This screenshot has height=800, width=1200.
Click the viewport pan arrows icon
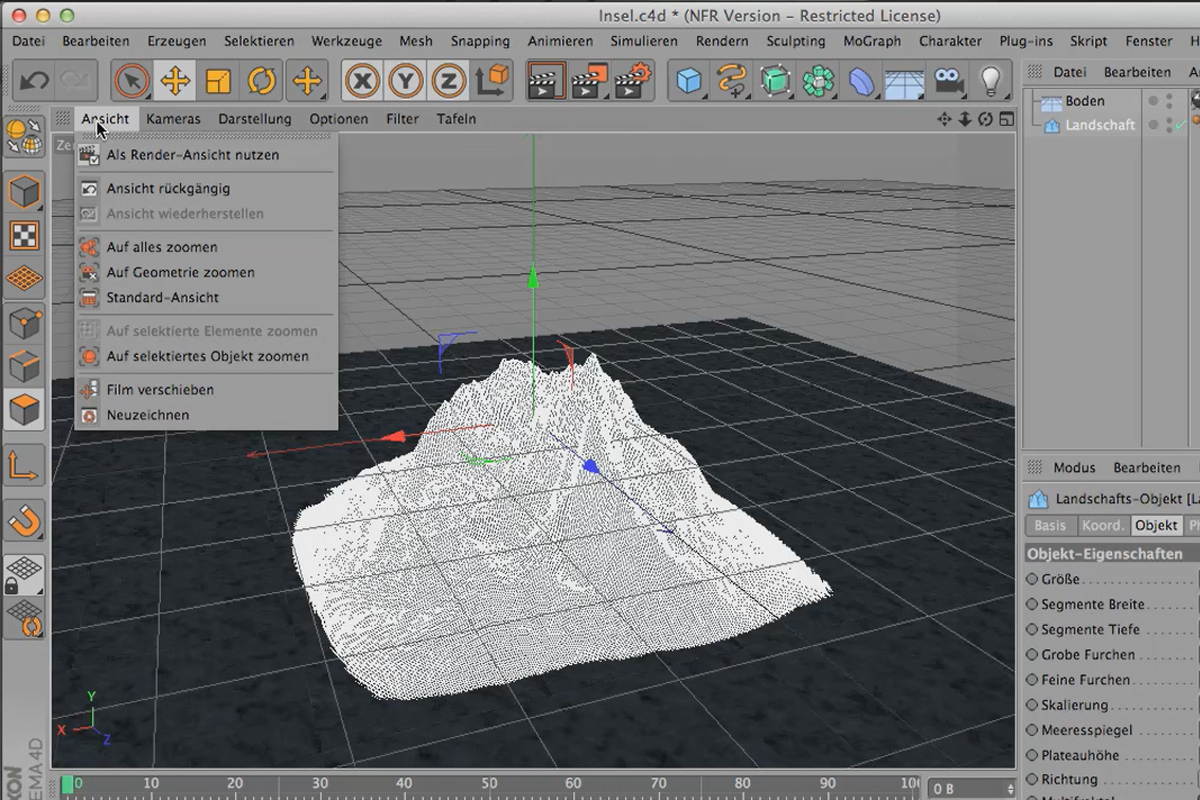tap(944, 119)
